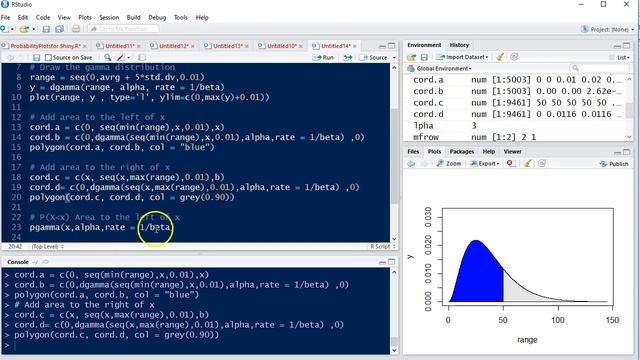The height and width of the screenshot is (360, 640).
Task: Switch to the History tab
Action: [x=459, y=45]
